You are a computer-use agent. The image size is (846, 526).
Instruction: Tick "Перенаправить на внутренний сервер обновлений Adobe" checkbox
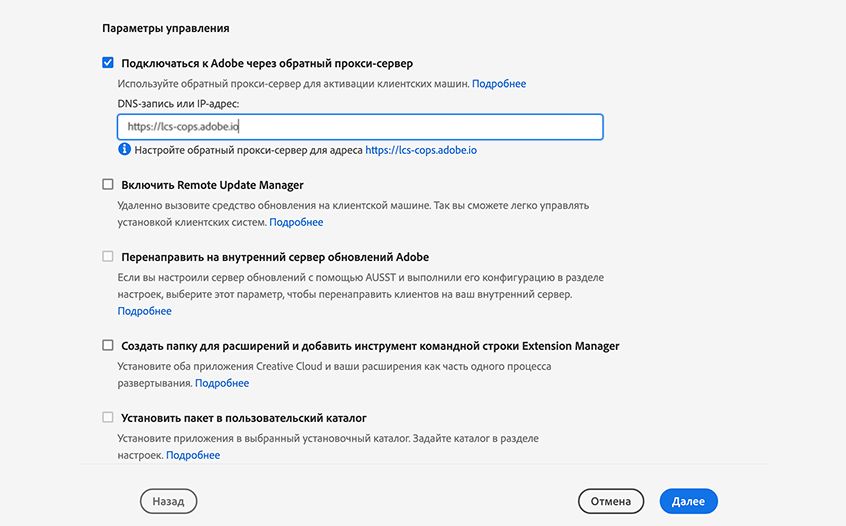(x=108, y=257)
